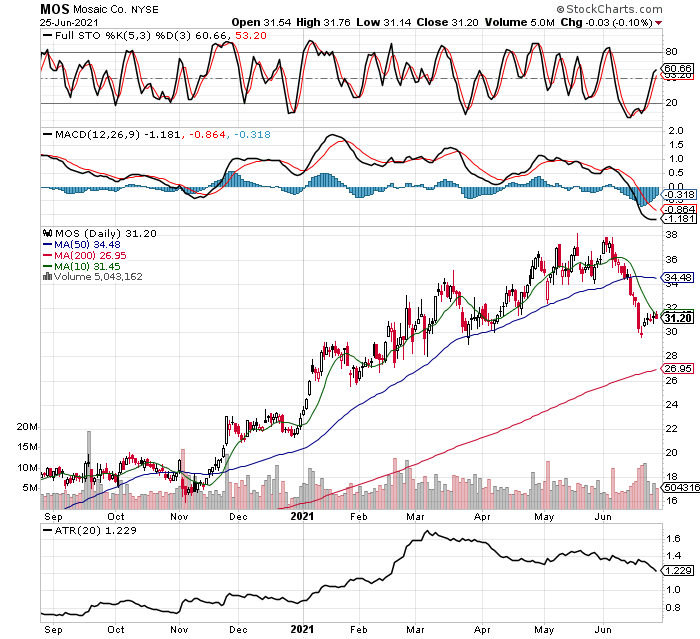Click the 1.5 label on the MACD axis
Viewport: 700px width, 639px height.
tap(676, 145)
